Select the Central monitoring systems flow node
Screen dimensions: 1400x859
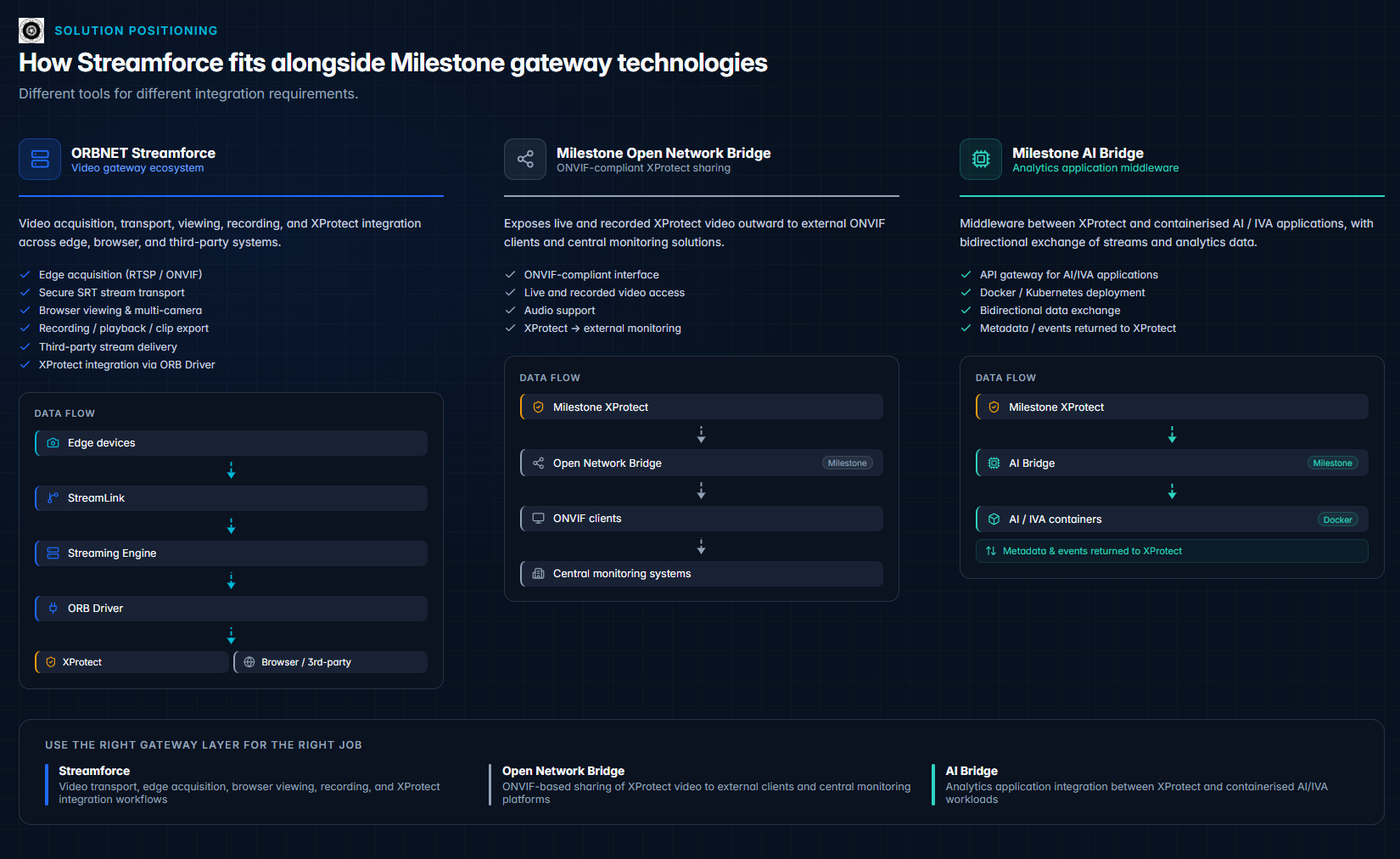coord(702,574)
